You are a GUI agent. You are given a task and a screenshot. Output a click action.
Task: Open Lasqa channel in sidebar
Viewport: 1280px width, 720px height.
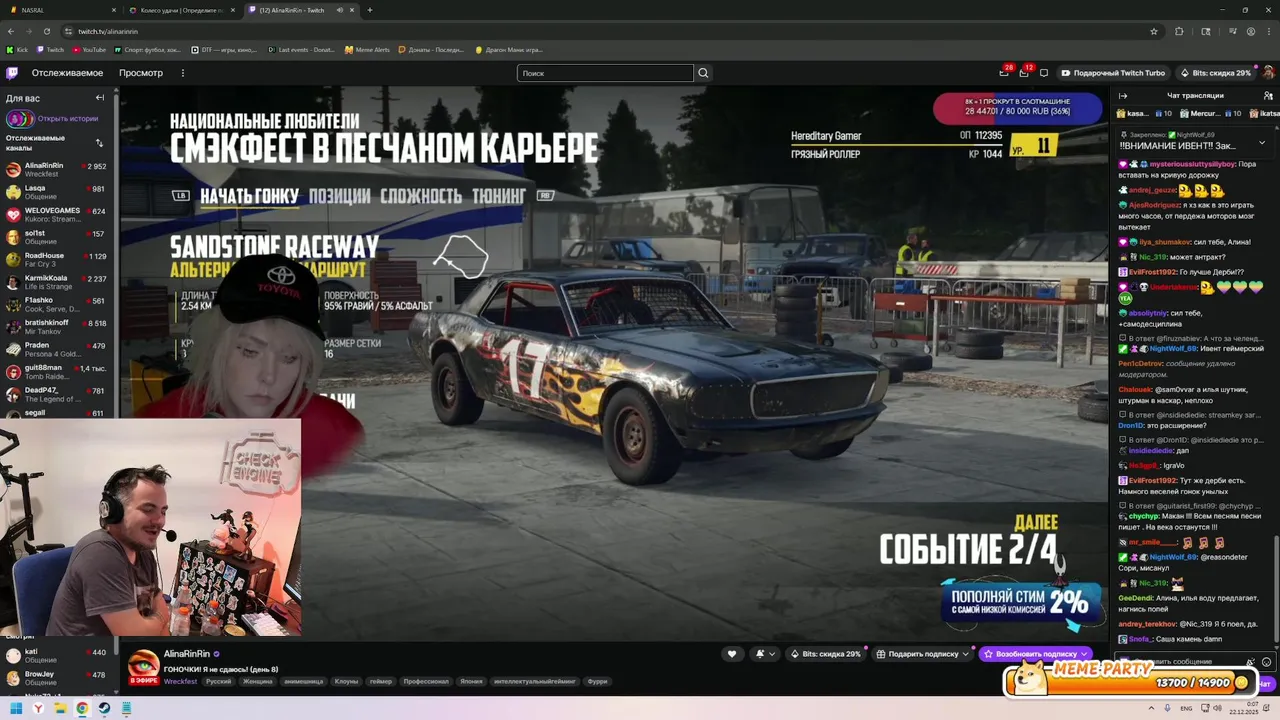56,191
